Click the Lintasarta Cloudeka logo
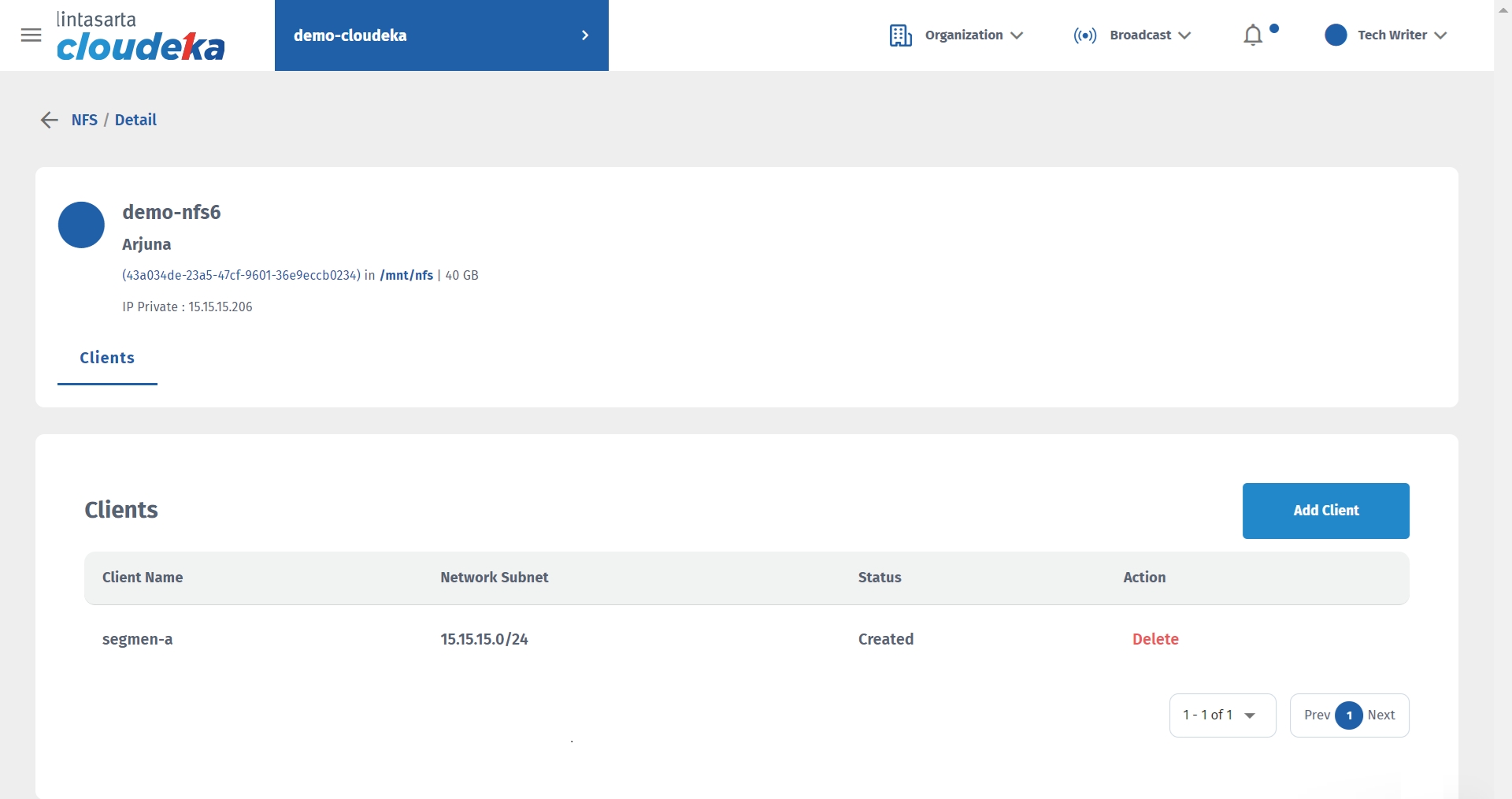 click(x=141, y=36)
